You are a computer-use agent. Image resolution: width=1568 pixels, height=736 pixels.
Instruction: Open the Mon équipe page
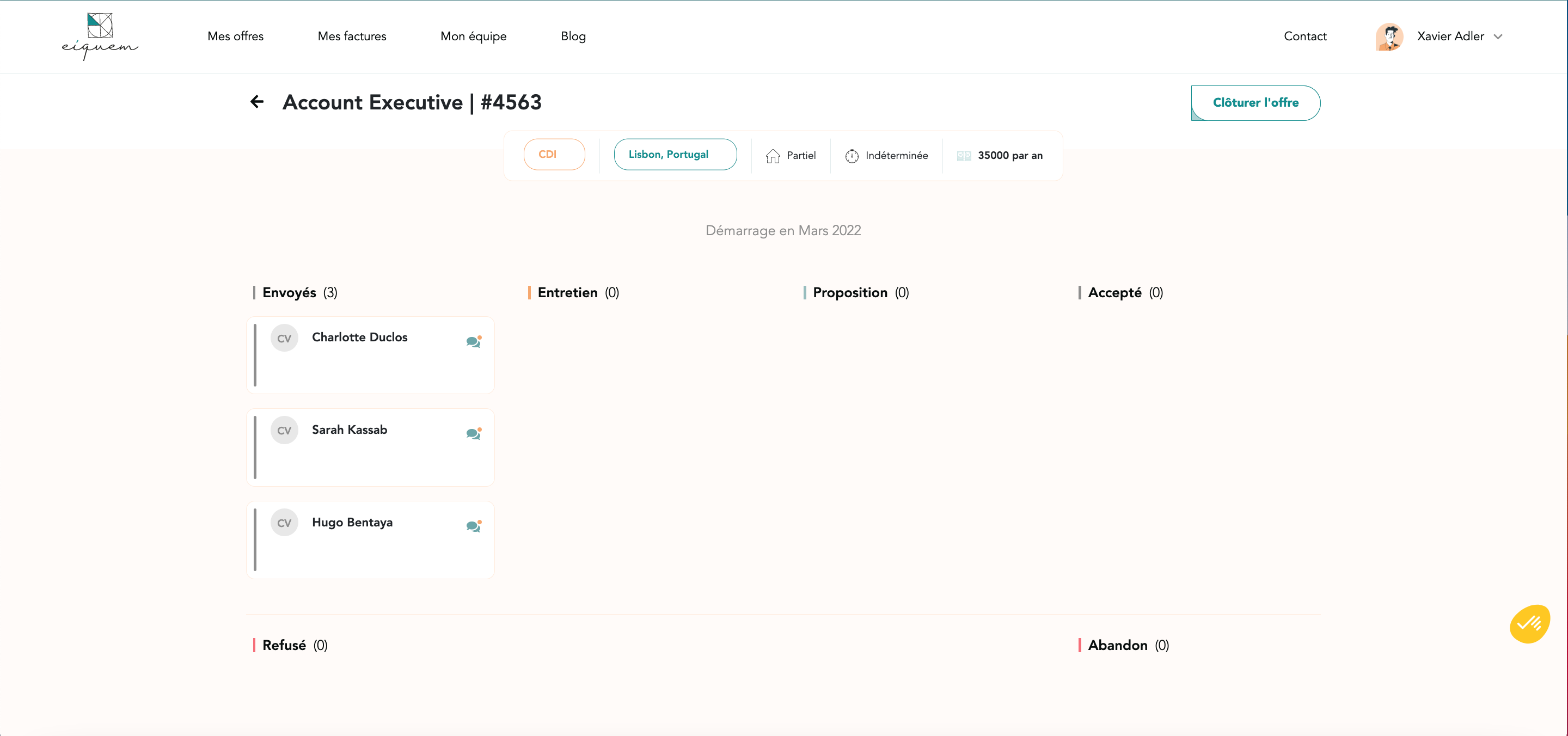(474, 36)
